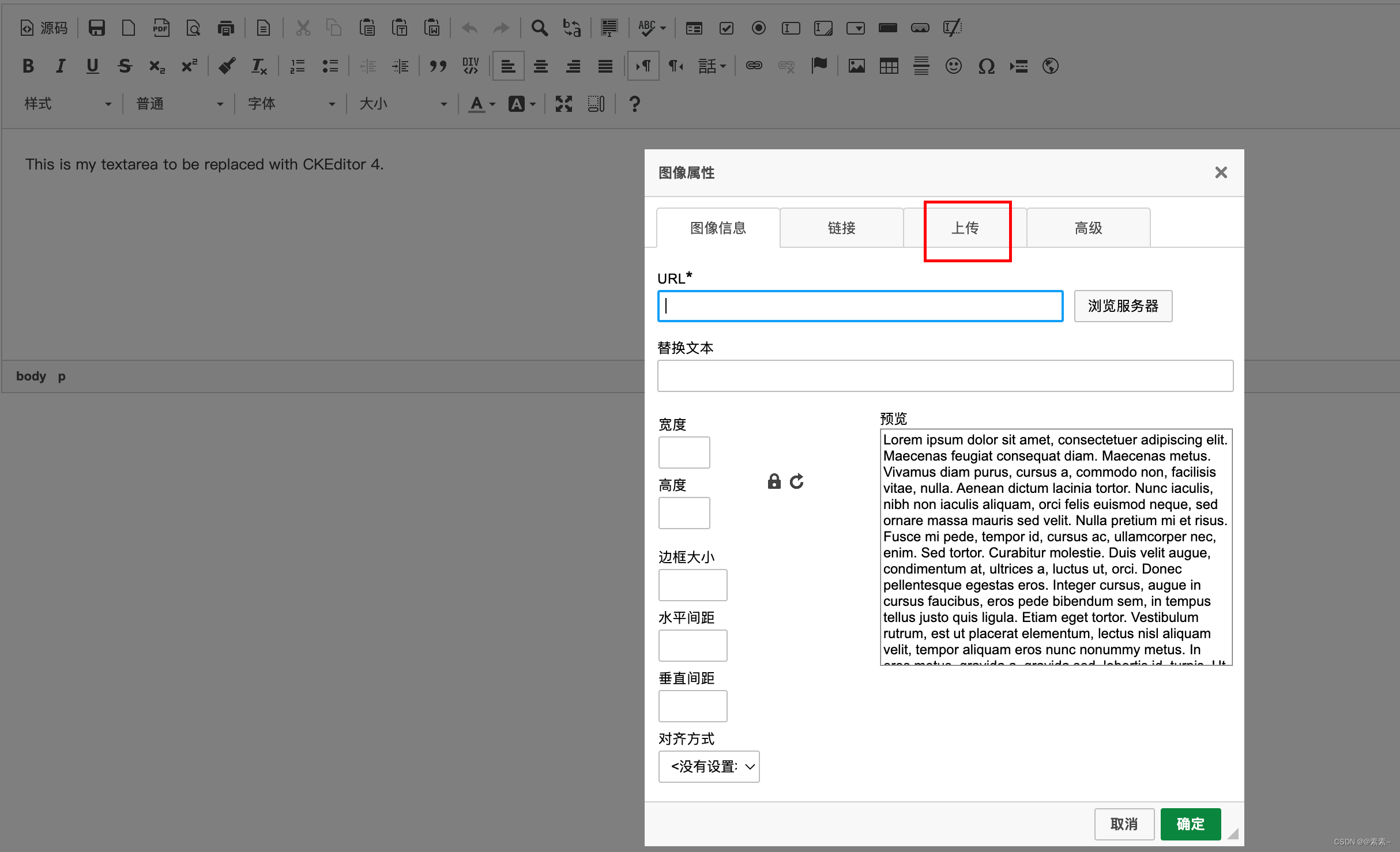Image resolution: width=1400 pixels, height=852 pixels.
Task: Click the Save floppy disk icon
Action: click(96, 28)
